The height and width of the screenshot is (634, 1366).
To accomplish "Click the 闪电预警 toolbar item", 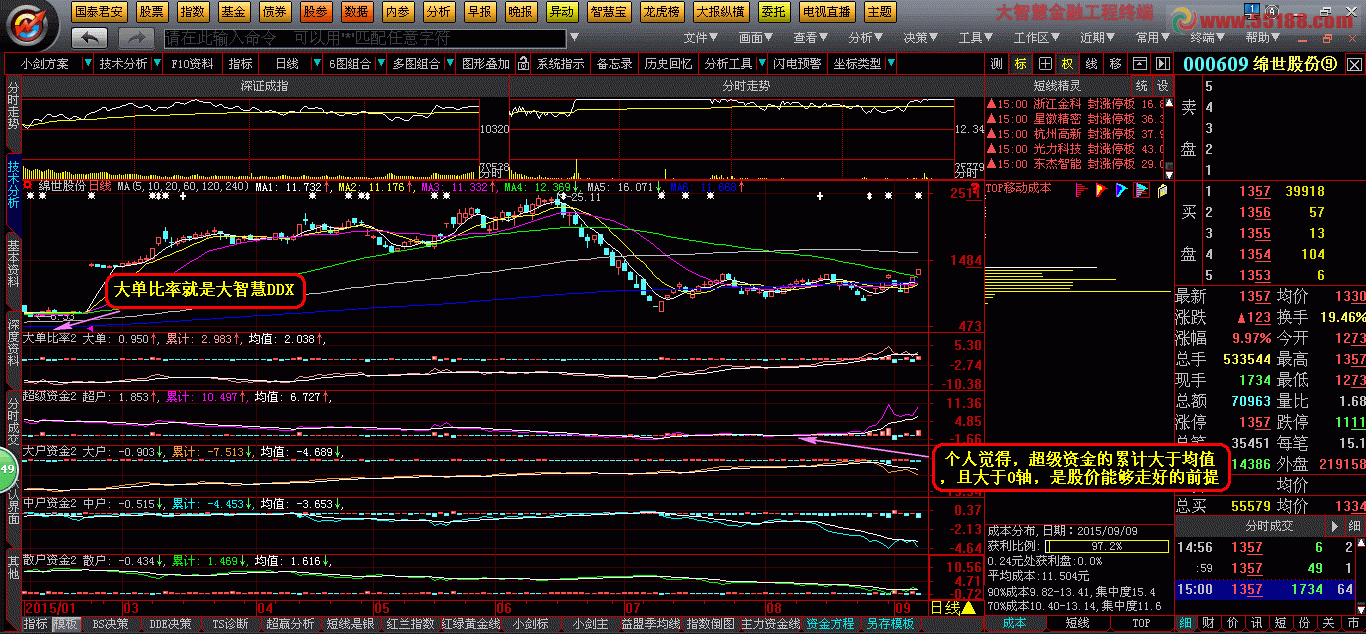I will coord(797,63).
